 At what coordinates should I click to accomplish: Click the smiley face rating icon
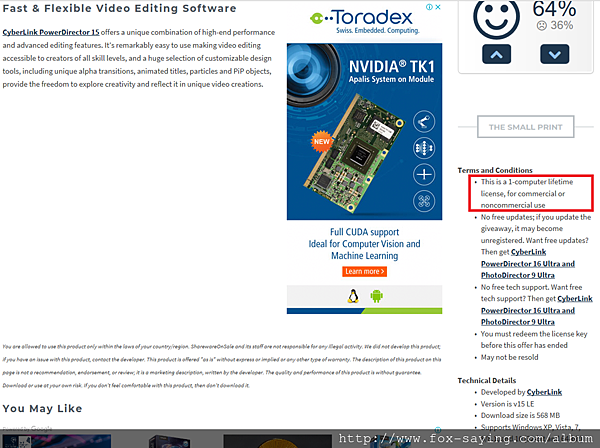tap(496, 18)
